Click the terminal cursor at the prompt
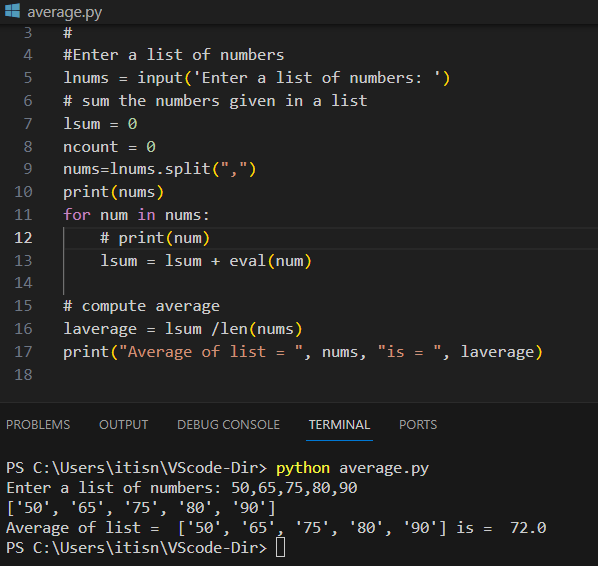This screenshot has width=598, height=566. (280, 547)
